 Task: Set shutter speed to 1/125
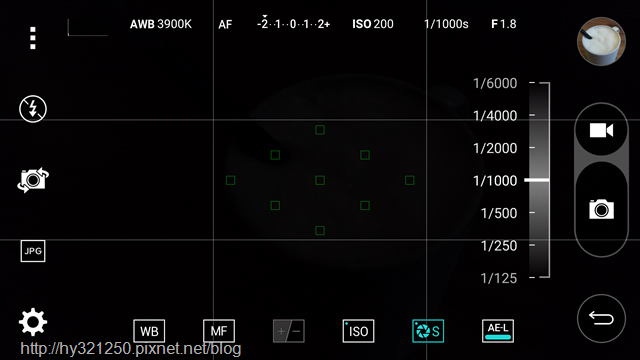[x=499, y=278]
